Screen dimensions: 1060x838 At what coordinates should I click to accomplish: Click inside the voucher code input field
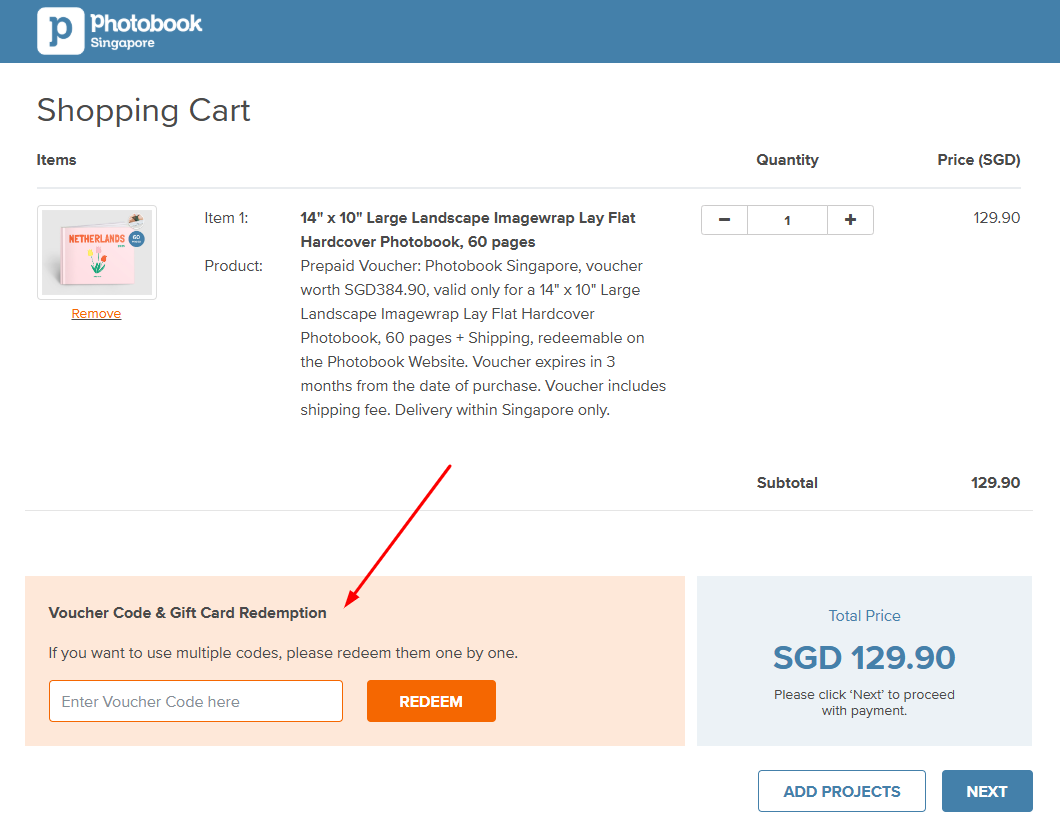pyautogui.click(x=195, y=701)
